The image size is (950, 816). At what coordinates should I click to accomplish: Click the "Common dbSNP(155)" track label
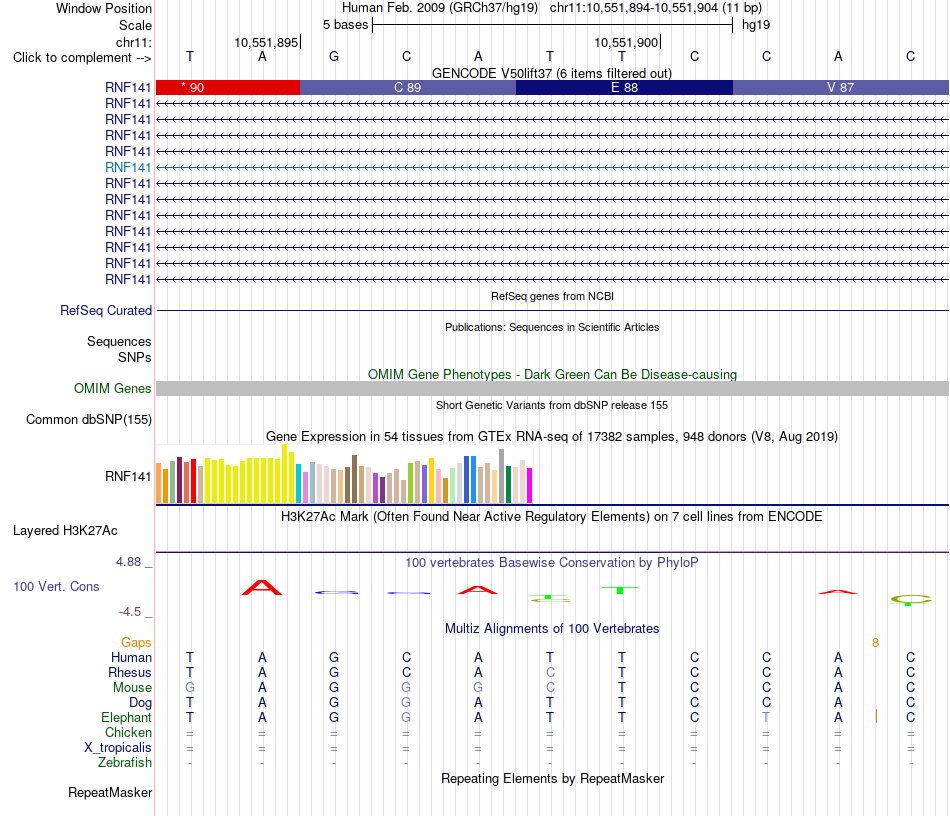(x=88, y=419)
